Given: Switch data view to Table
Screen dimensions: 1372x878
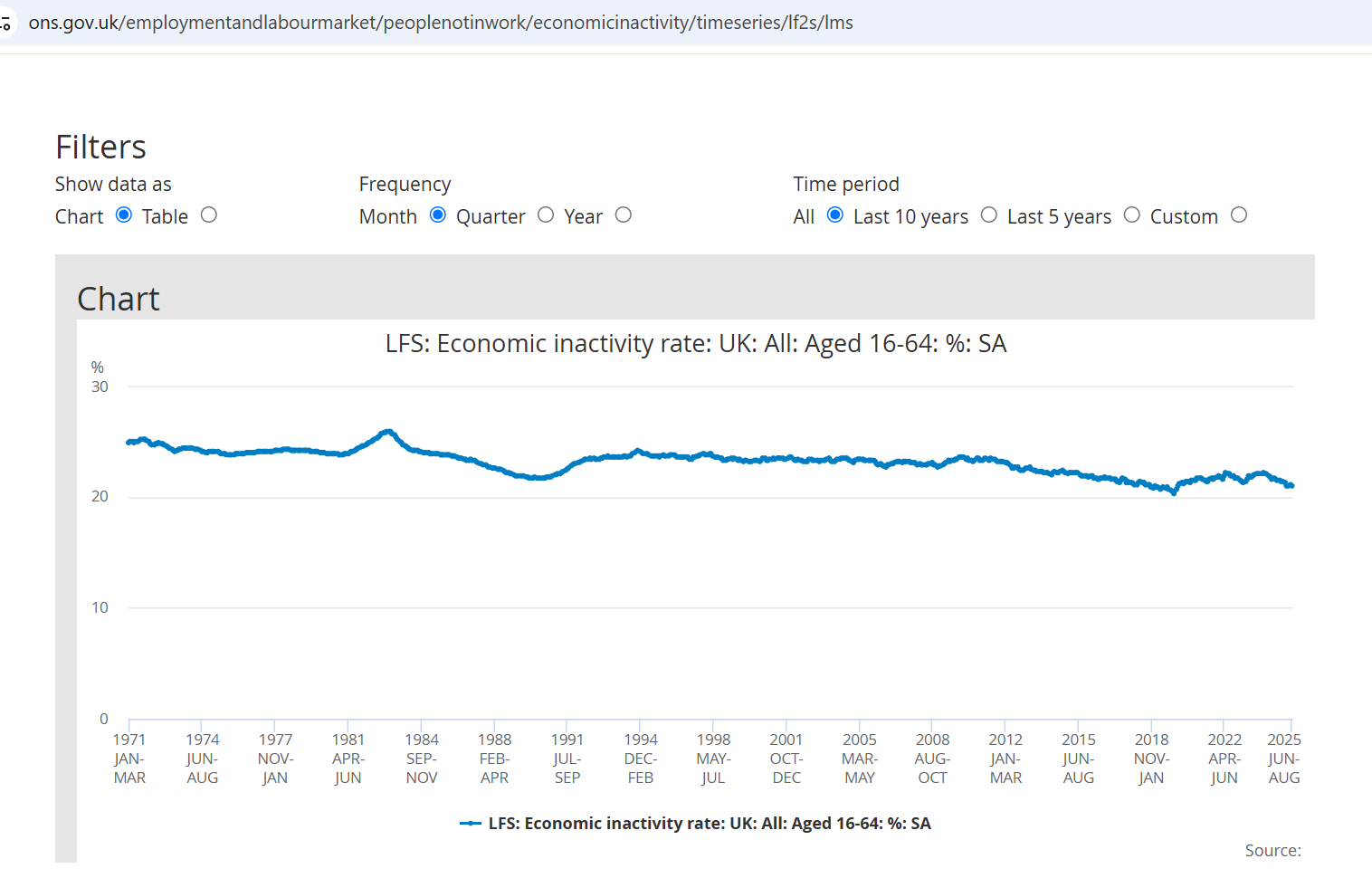Looking at the screenshot, I should [x=209, y=215].
